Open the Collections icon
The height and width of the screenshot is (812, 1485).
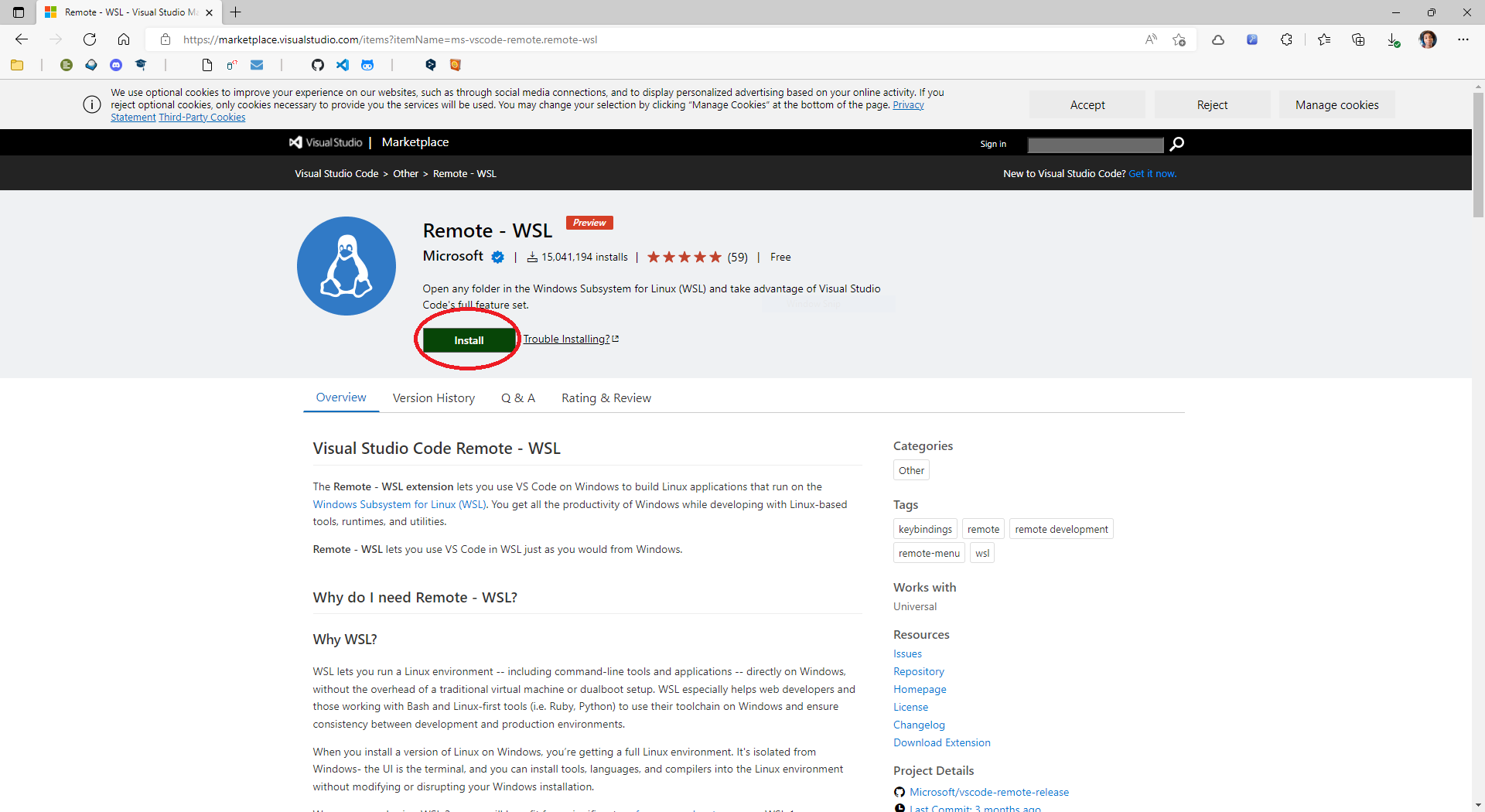(x=1358, y=39)
